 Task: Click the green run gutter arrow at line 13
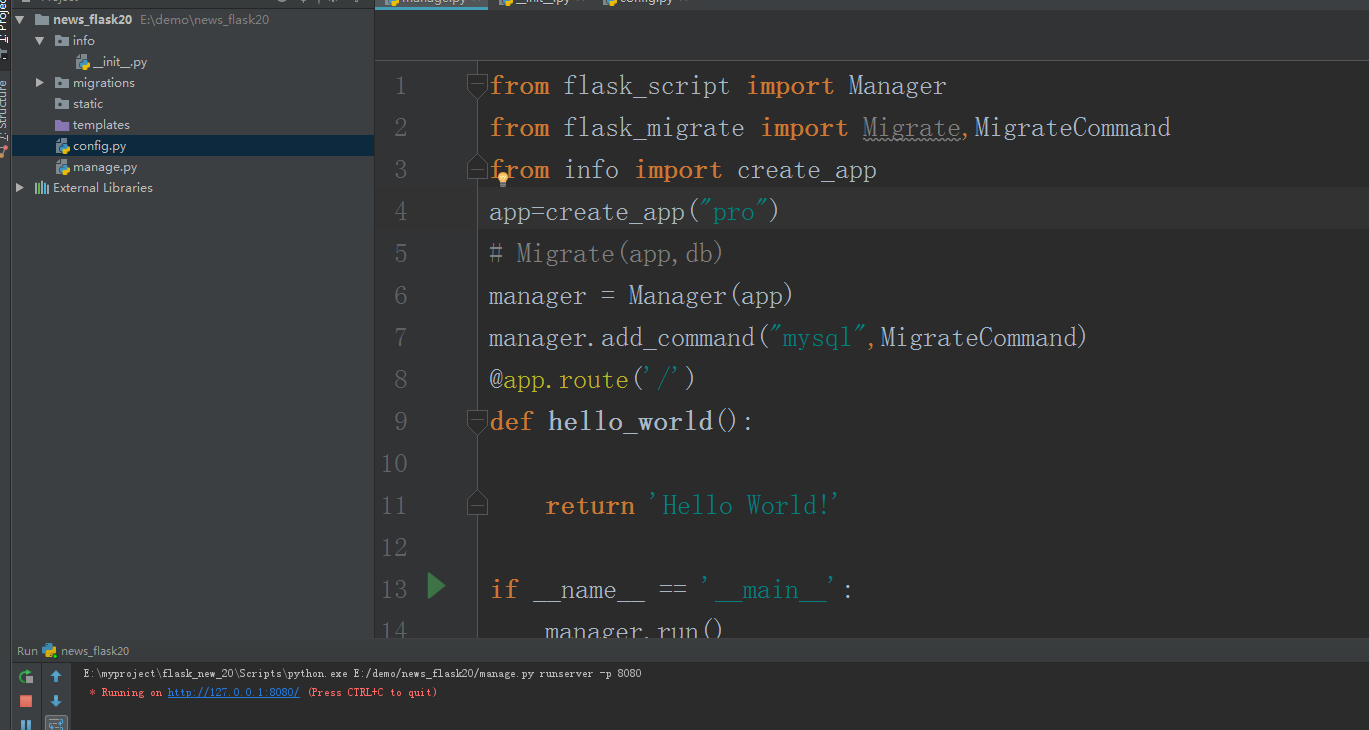click(436, 586)
